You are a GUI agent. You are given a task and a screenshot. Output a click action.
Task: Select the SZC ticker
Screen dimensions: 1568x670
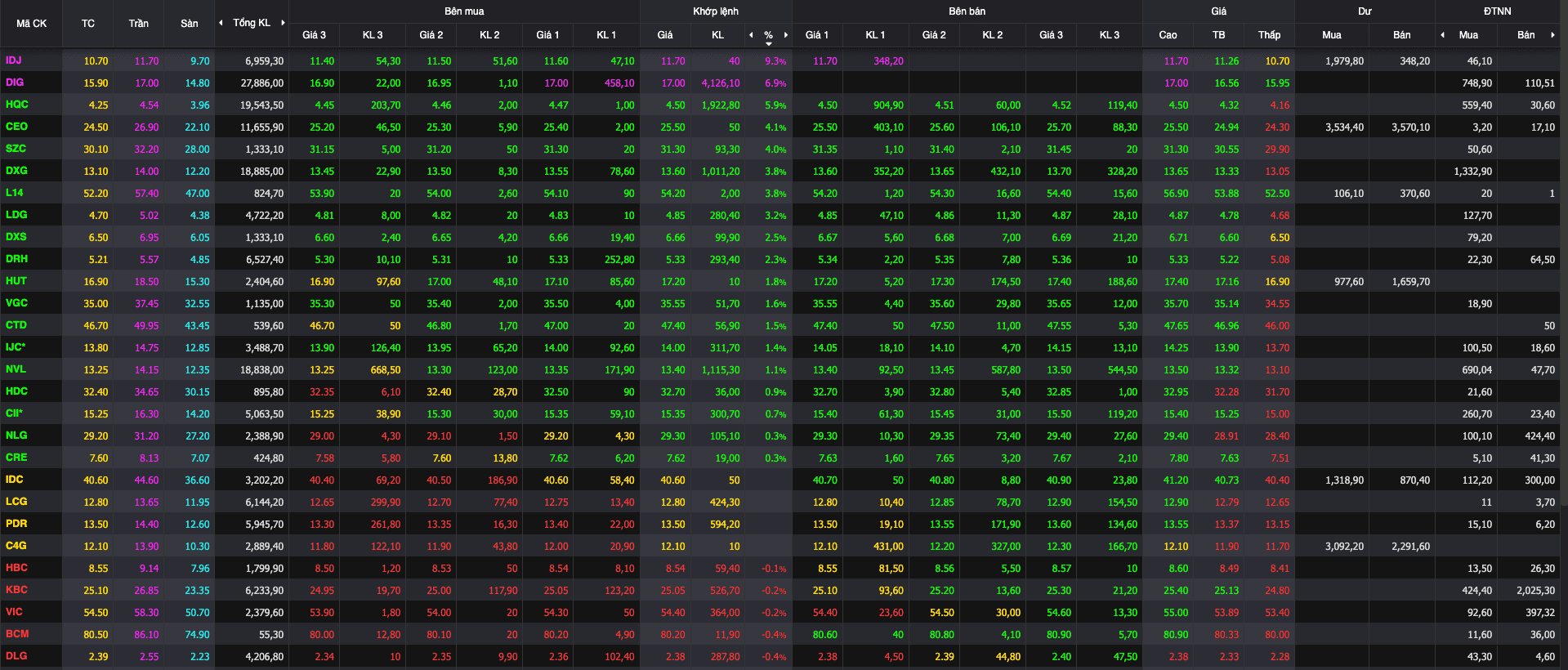16,149
